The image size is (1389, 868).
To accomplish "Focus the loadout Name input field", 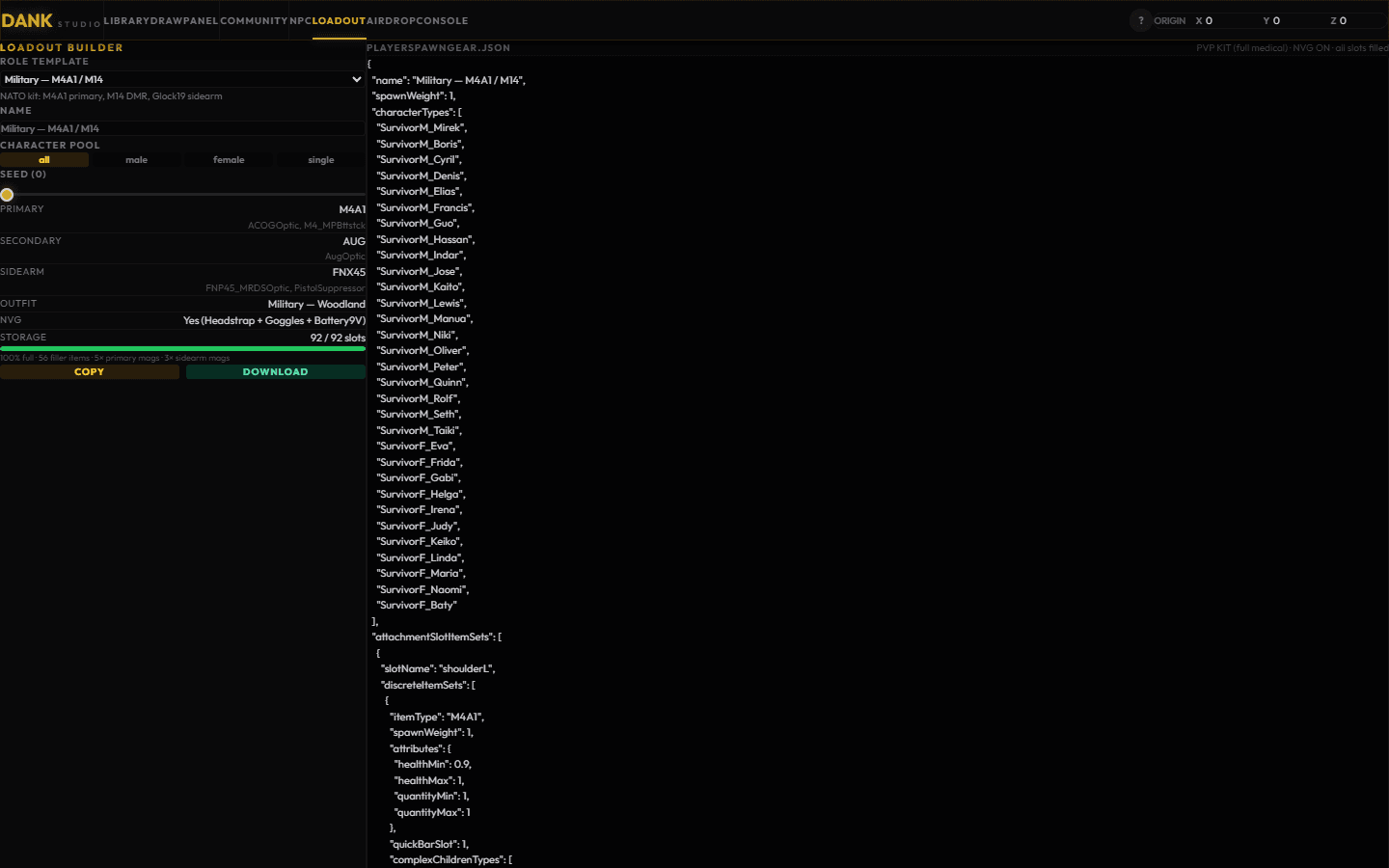I will 182,128.
